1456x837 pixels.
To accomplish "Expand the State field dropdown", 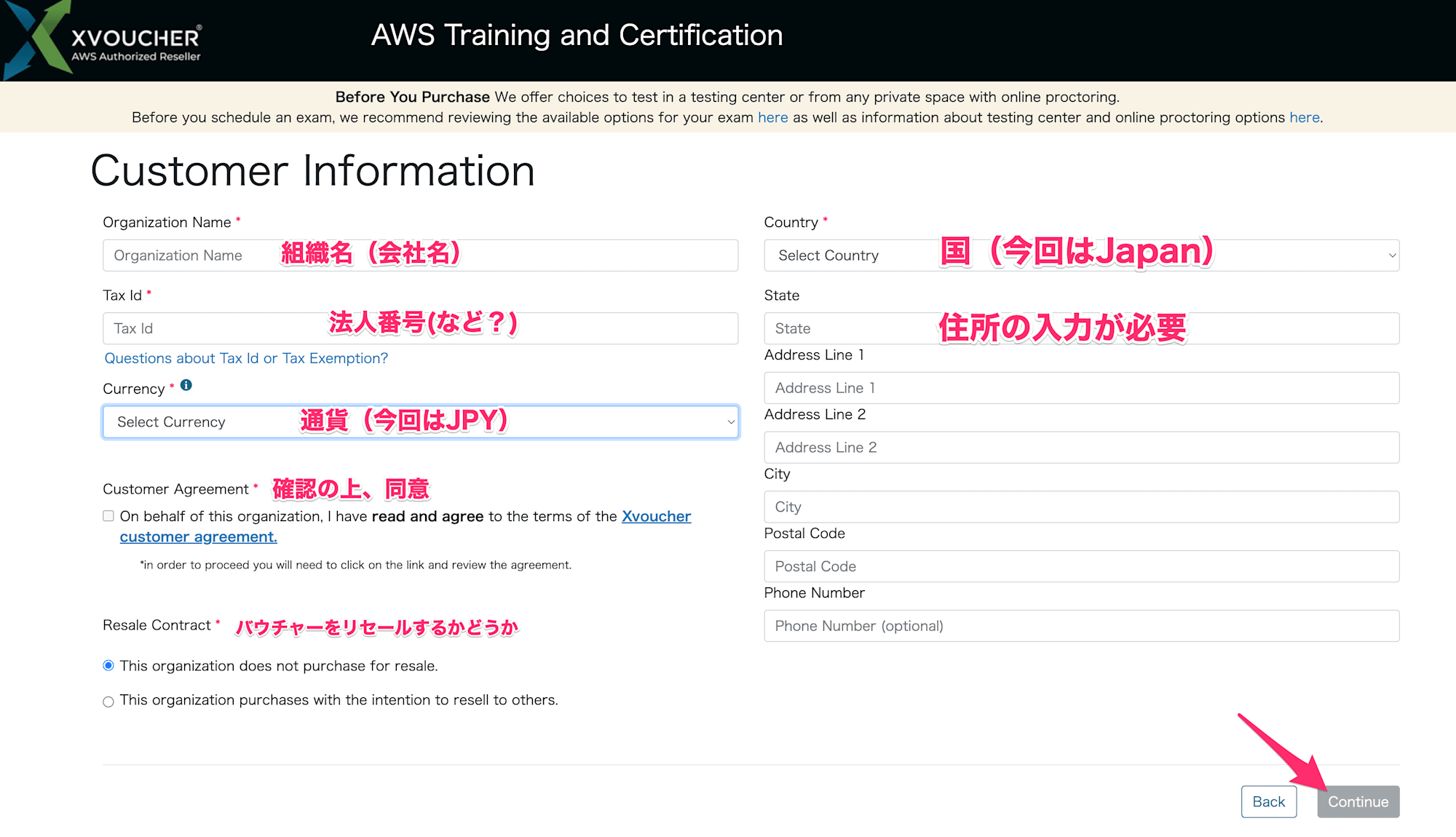I will click(x=1082, y=328).
